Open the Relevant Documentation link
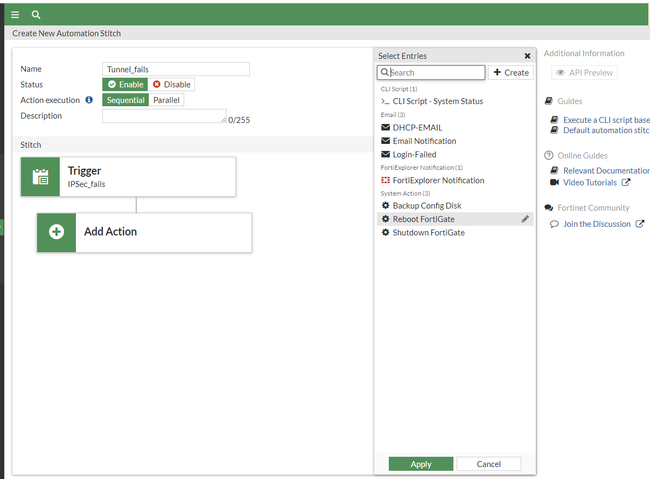Image resolution: width=650 pixels, height=479 pixels. click(x=606, y=170)
